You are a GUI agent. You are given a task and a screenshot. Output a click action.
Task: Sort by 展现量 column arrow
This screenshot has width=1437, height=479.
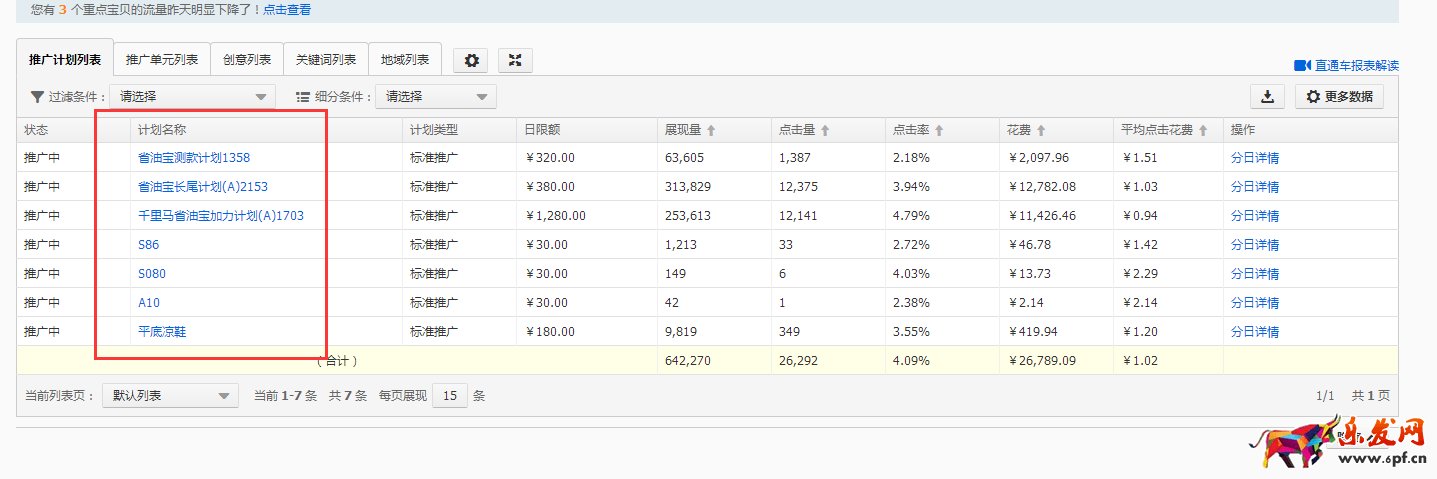[711, 131]
